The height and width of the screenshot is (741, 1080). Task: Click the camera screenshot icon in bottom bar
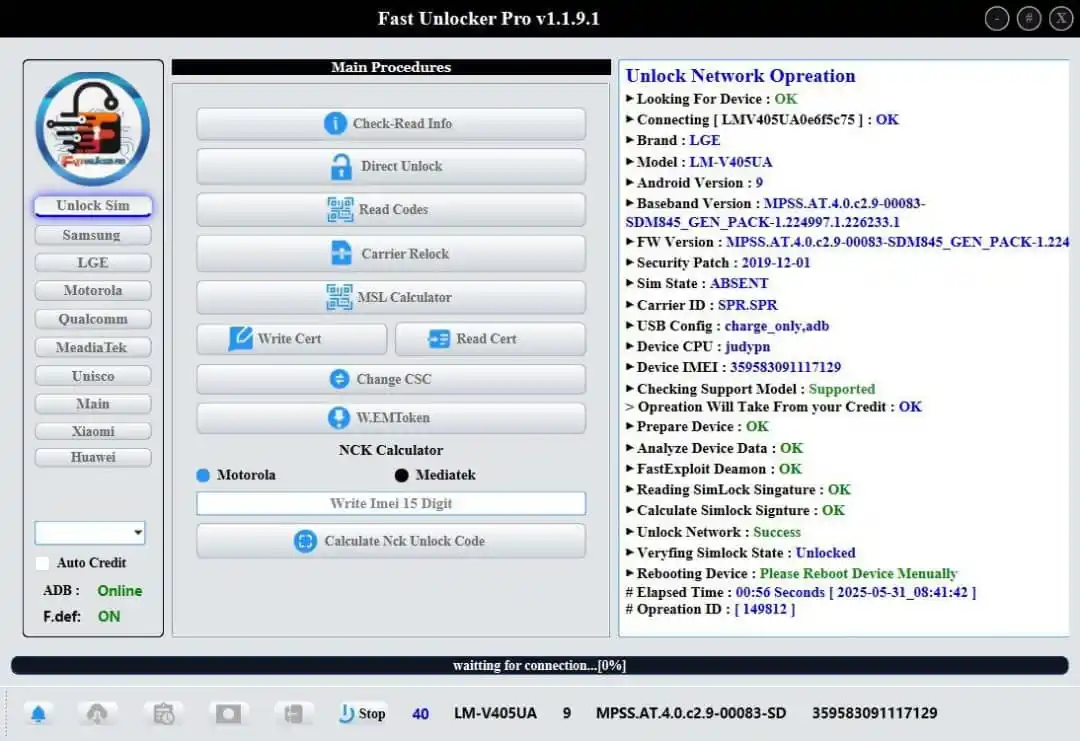(x=228, y=712)
